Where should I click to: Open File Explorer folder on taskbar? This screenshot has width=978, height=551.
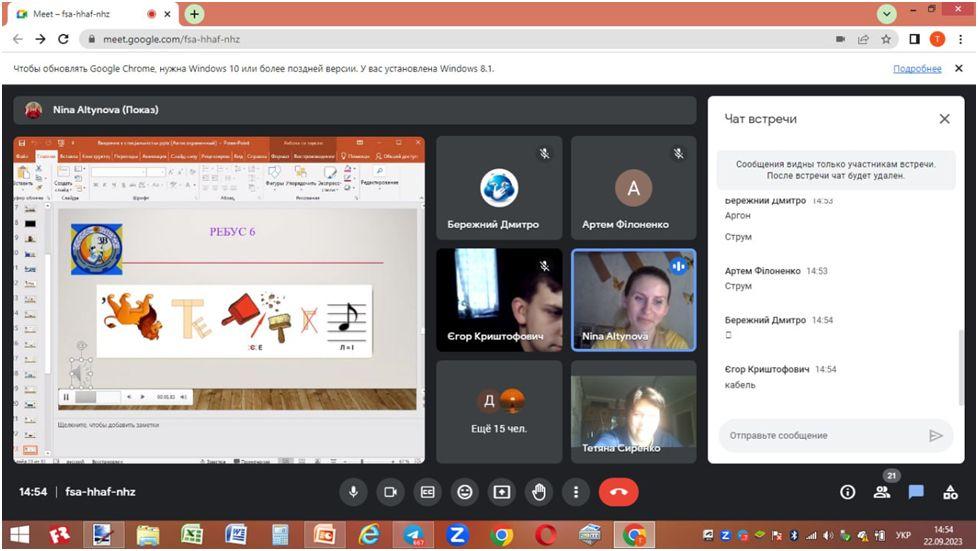(148, 535)
